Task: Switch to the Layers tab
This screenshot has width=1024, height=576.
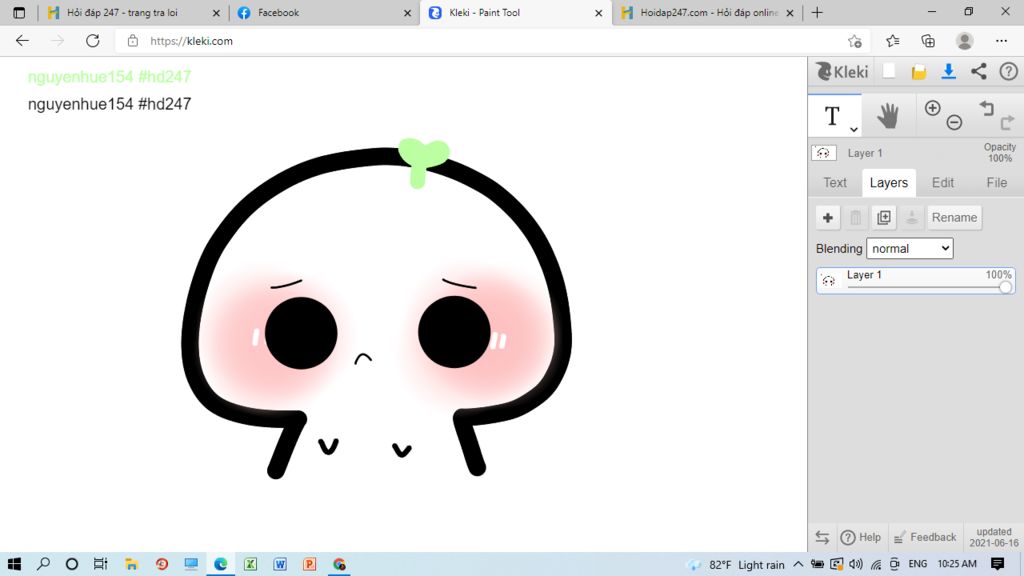Action: [x=889, y=183]
